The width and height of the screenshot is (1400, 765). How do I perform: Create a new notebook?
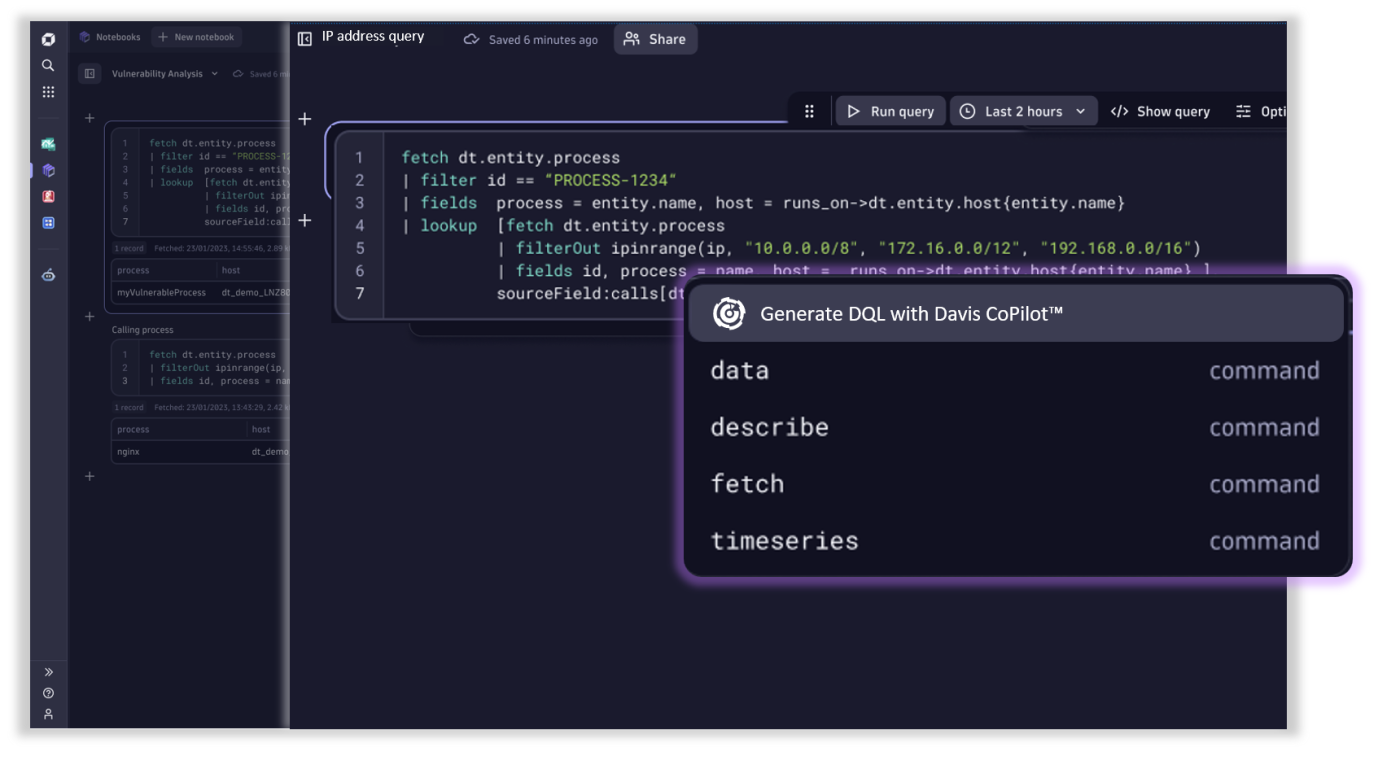(x=196, y=36)
